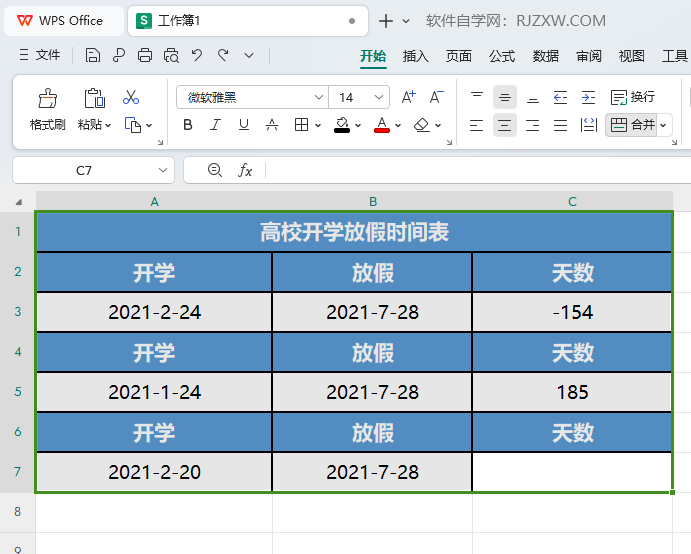691x554 pixels.
Task: Click red font color swatch
Action: (382, 125)
